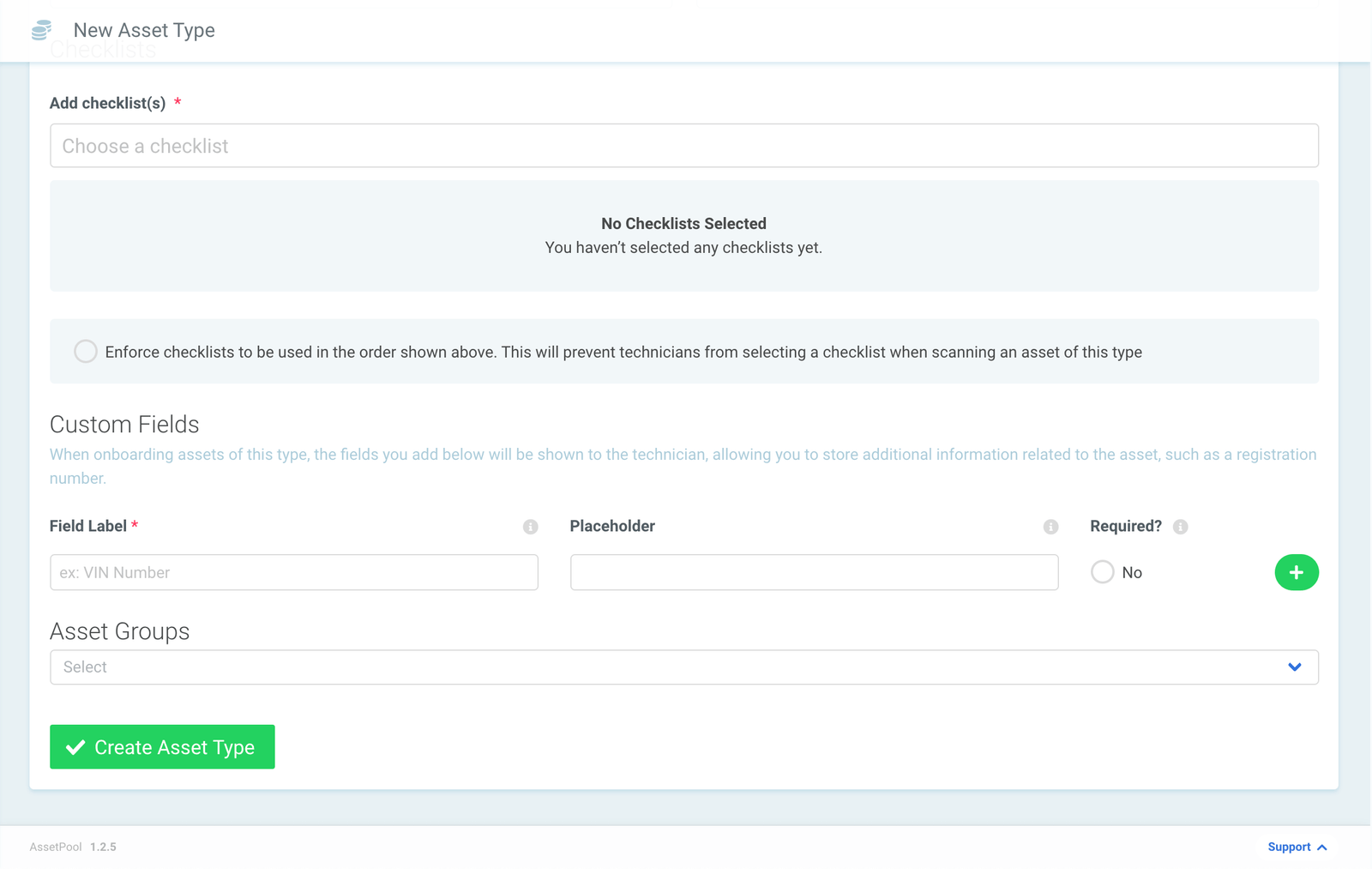This screenshot has height=869, width=1372.
Task: Click the green plus add-field button
Action: pos(1297,572)
